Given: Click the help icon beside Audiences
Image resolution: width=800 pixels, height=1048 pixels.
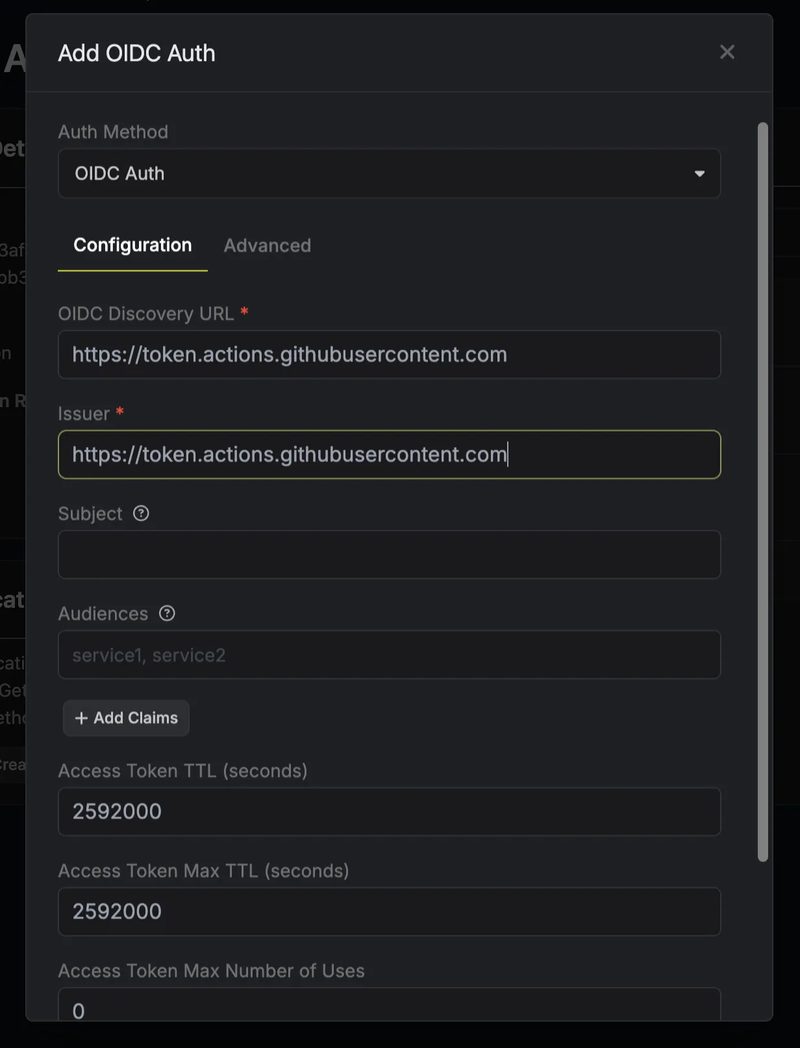Looking at the screenshot, I should 167,613.
